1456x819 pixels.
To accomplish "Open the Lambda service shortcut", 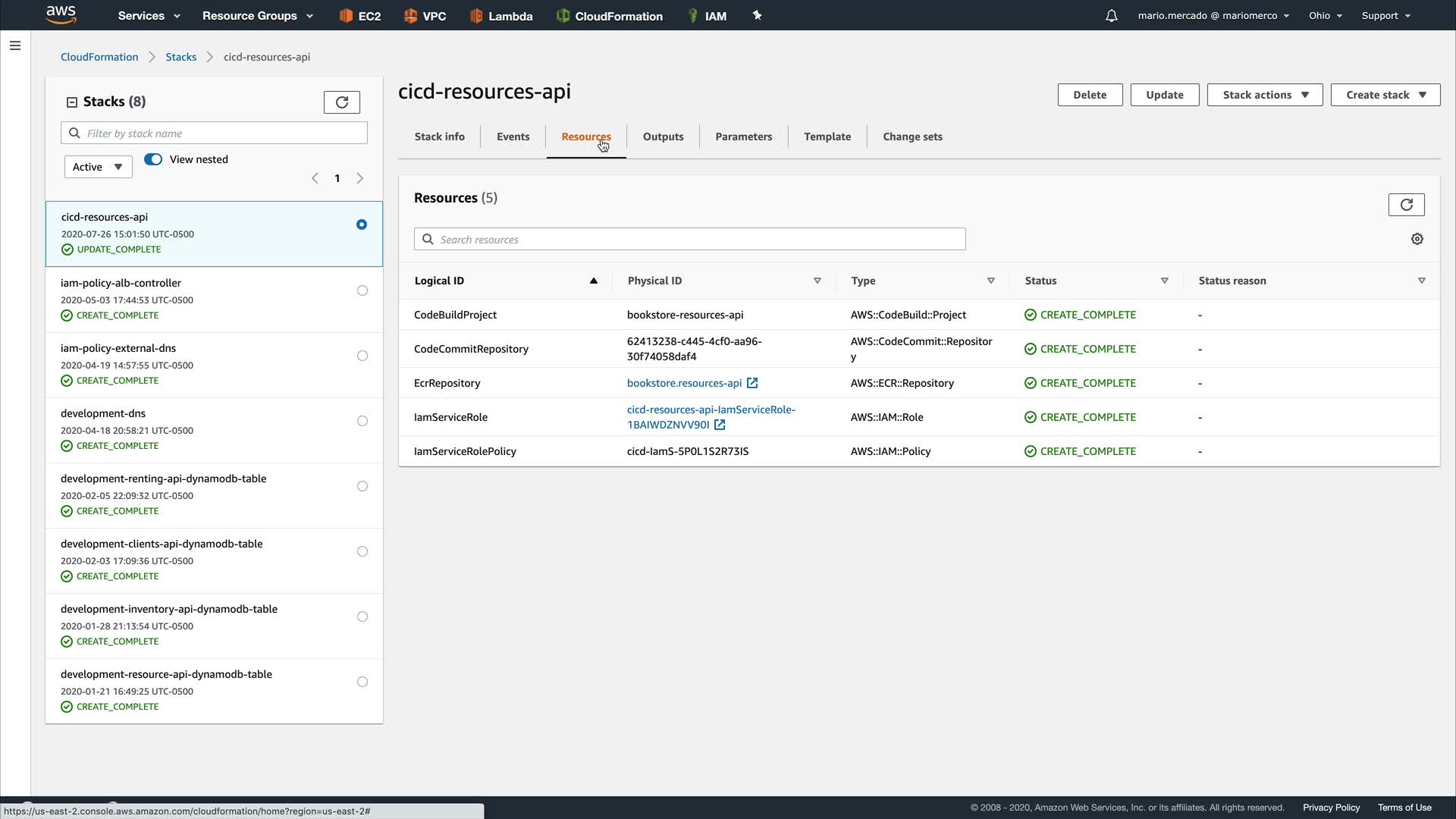I will 501,16.
